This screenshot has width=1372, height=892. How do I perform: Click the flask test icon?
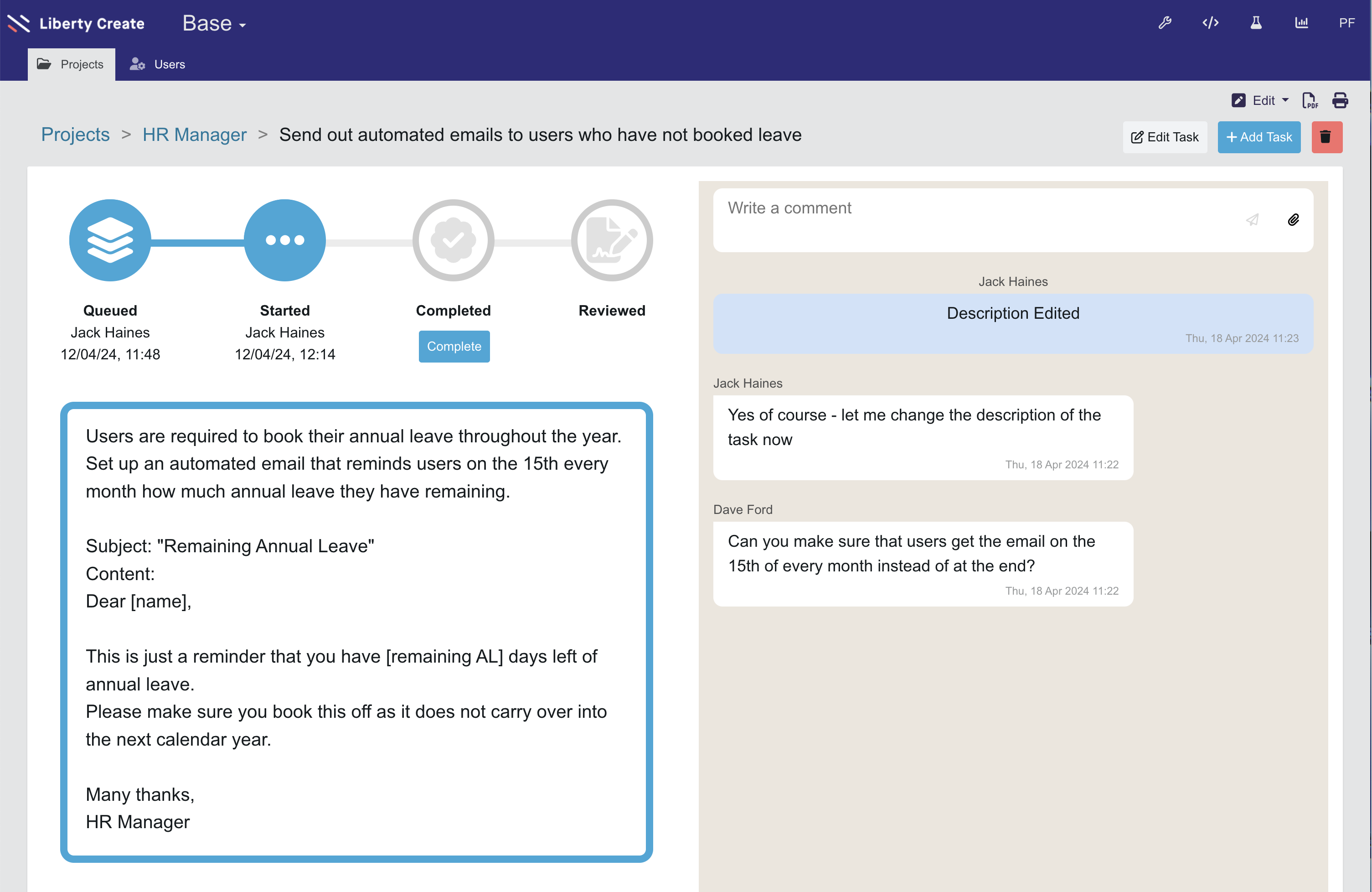[1256, 23]
